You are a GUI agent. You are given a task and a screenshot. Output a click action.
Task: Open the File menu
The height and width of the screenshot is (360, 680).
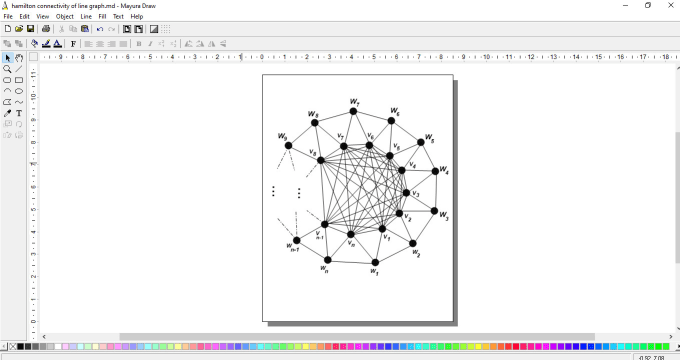click(8, 16)
